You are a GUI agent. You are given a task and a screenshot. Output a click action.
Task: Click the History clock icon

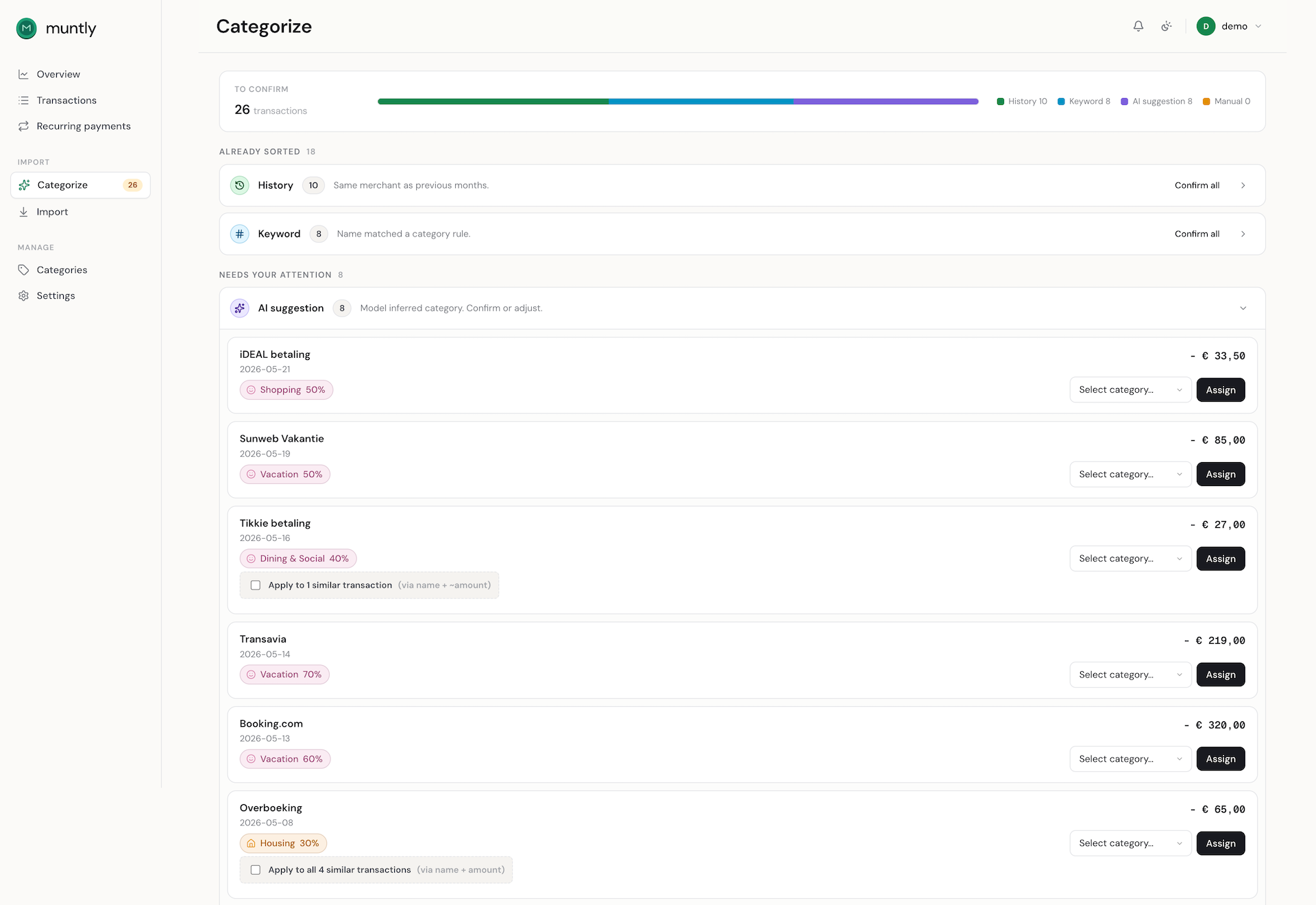tap(240, 185)
